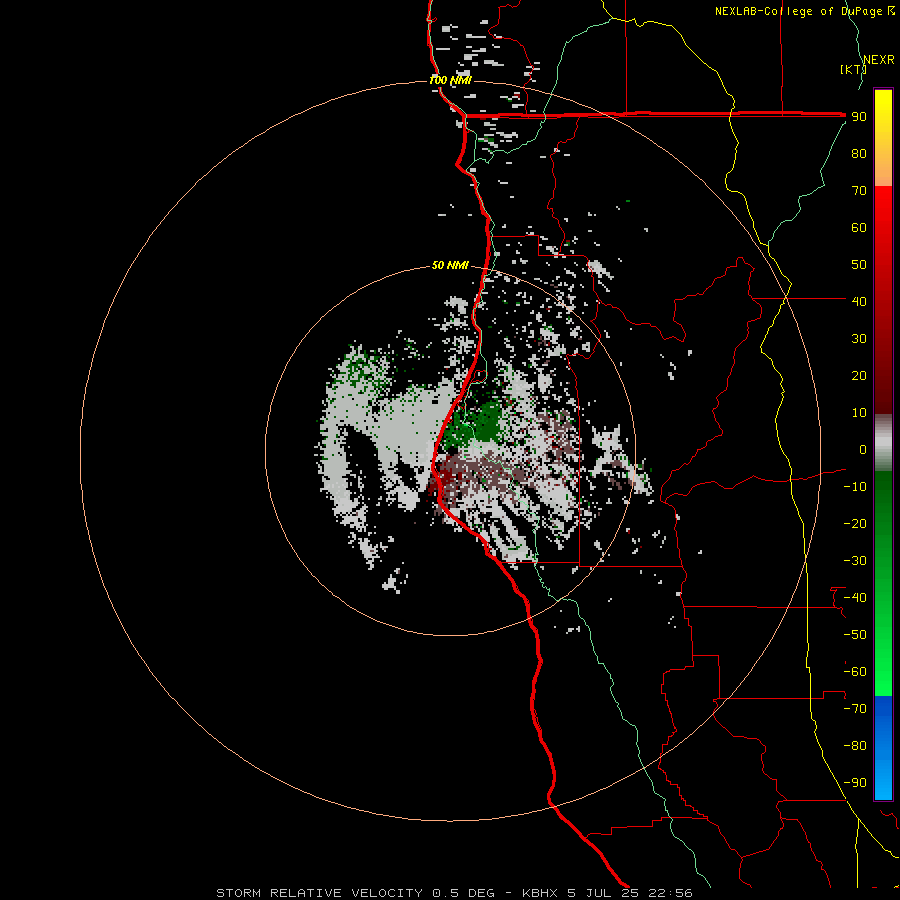
Task: Click the -90 value on velocity scale
Action: (x=855, y=783)
